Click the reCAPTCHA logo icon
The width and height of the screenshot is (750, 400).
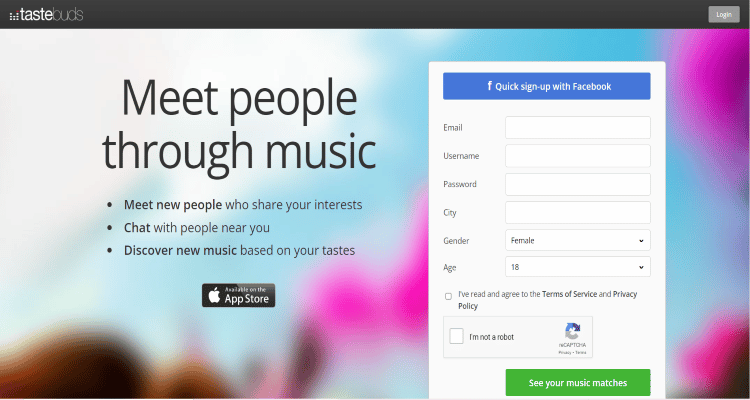pos(572,331)
